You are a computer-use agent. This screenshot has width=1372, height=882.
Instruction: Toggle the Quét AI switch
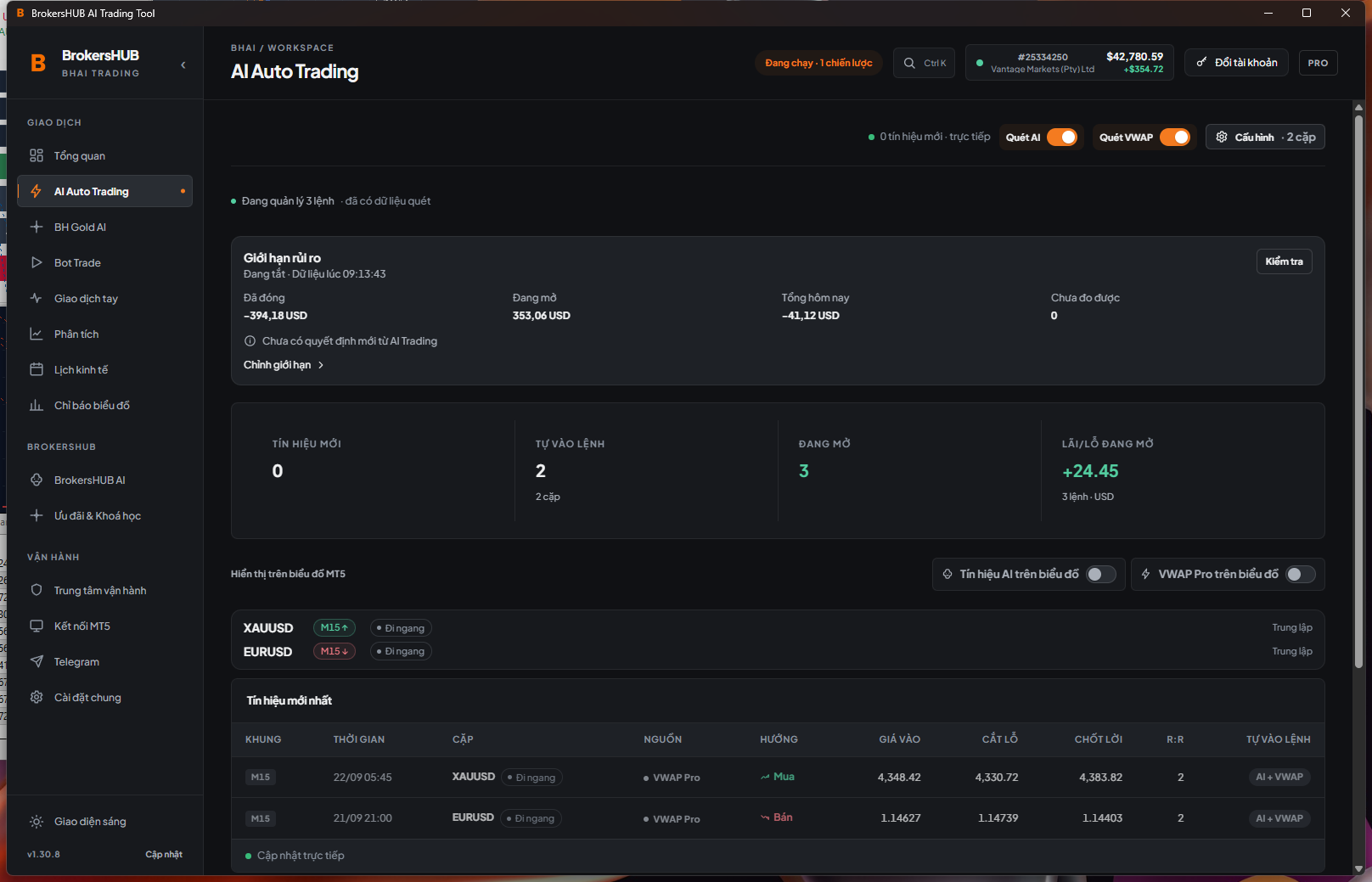click(1062, 138)
